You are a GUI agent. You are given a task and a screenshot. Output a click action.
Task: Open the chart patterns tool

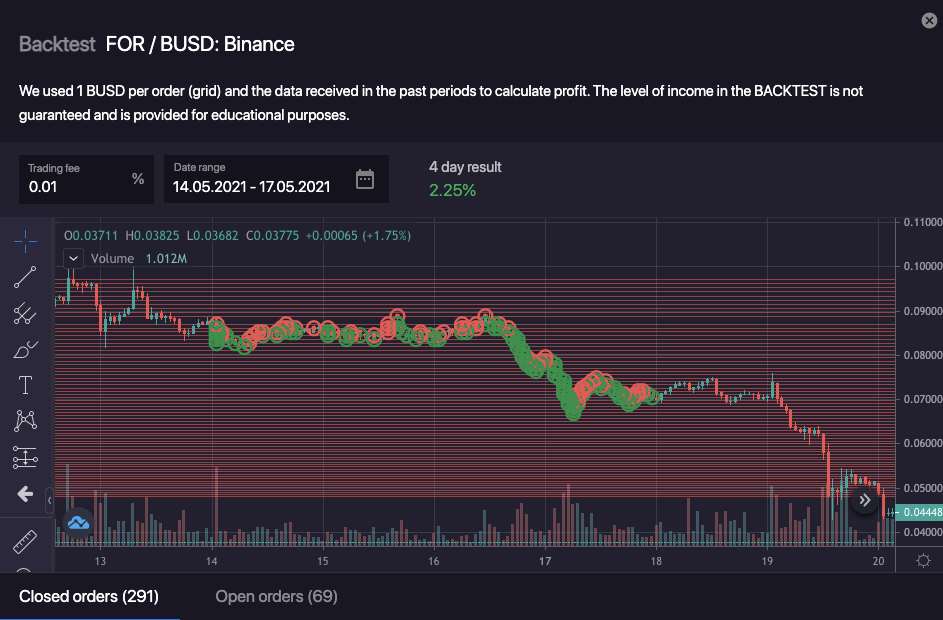(26, 422)
